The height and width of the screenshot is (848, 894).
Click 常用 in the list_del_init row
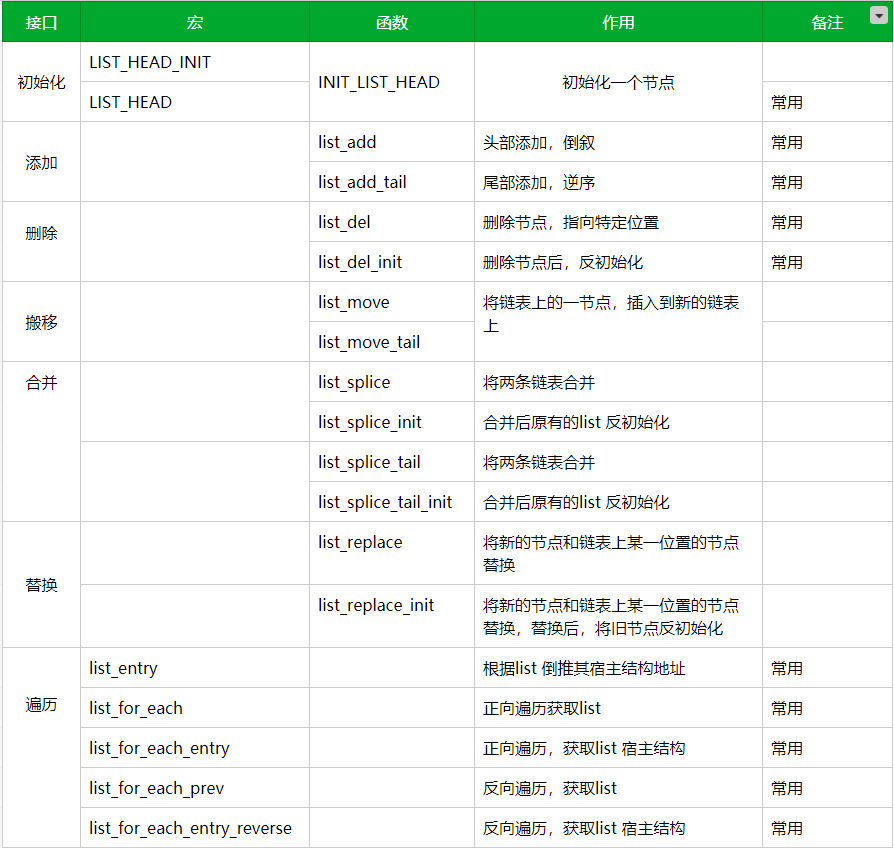click(x=787, y=262)
